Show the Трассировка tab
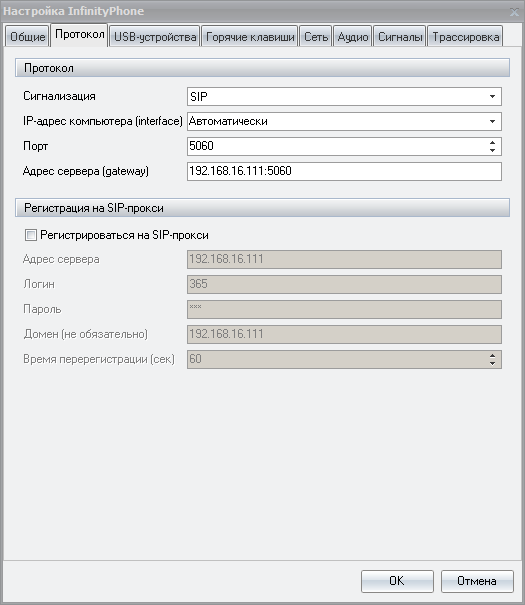The width and height of the screenshot is (525, 605). (x=465, y=36)
